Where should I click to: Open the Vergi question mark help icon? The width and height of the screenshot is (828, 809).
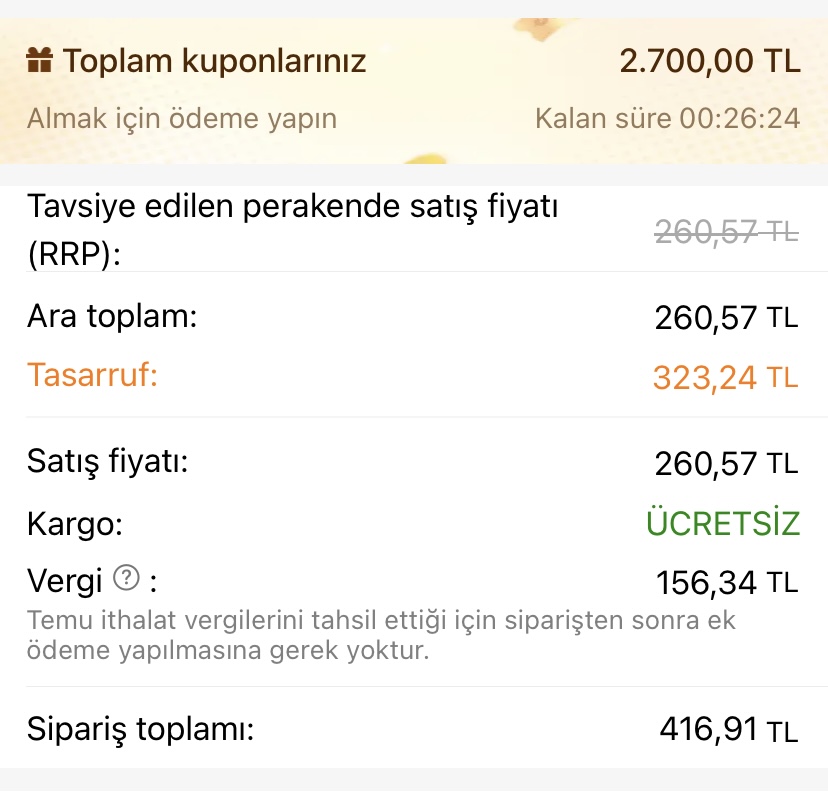pyautogui.click(x=126, y=577)
